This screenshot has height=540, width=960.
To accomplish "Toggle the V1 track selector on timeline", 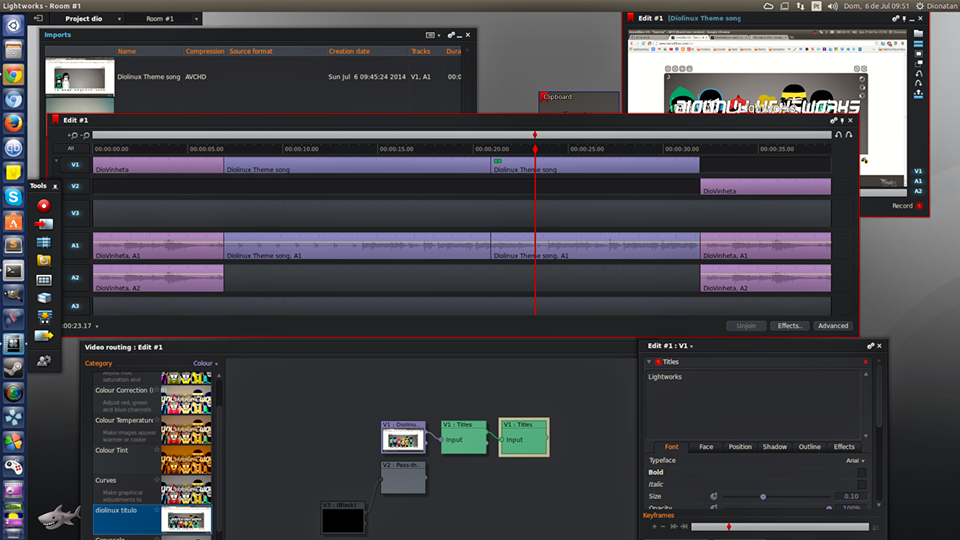I will pyautogui.click(x=75, y=165).
